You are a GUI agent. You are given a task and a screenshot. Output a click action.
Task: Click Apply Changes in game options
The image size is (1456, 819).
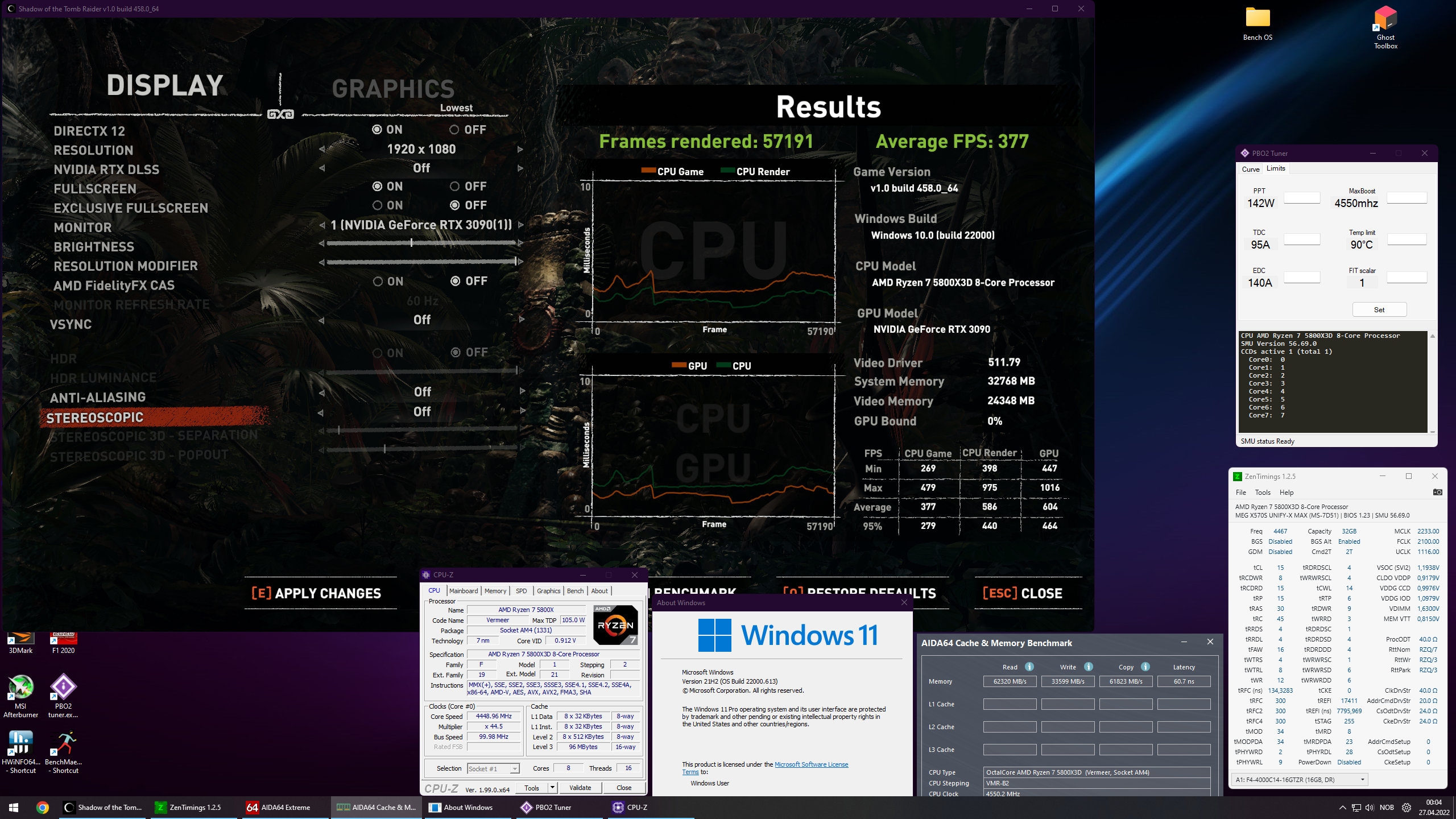coord(316,593)
